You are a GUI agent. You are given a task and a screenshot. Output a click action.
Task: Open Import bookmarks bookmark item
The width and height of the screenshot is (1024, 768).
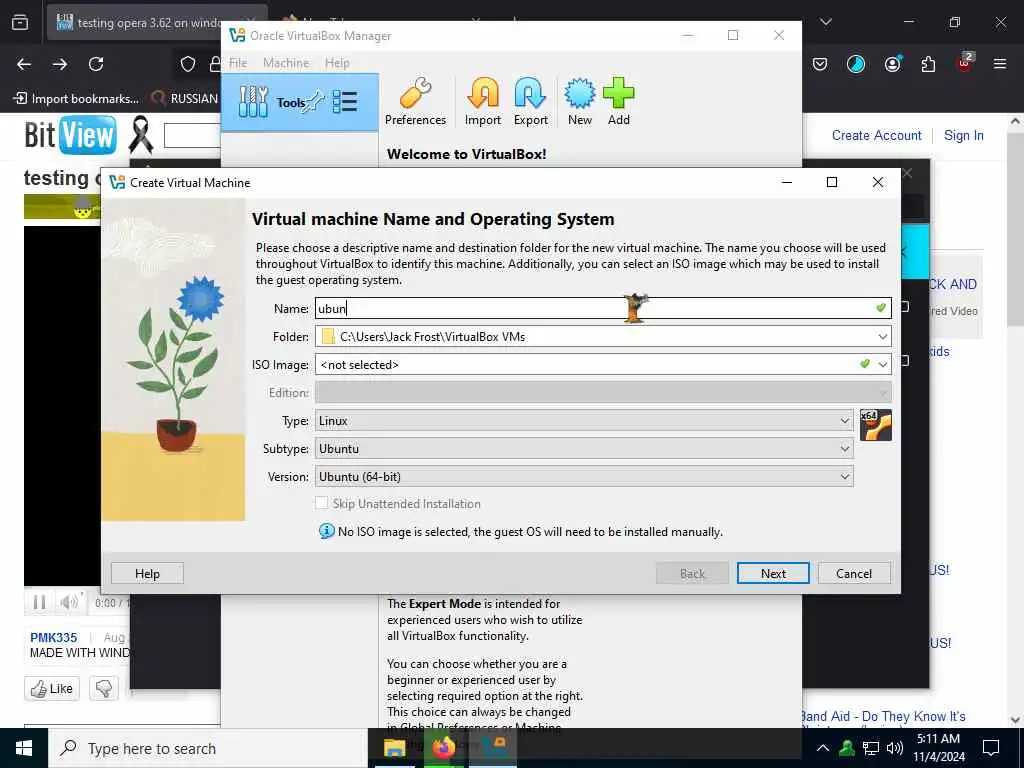pyautogui.click(x=76, y=99)
